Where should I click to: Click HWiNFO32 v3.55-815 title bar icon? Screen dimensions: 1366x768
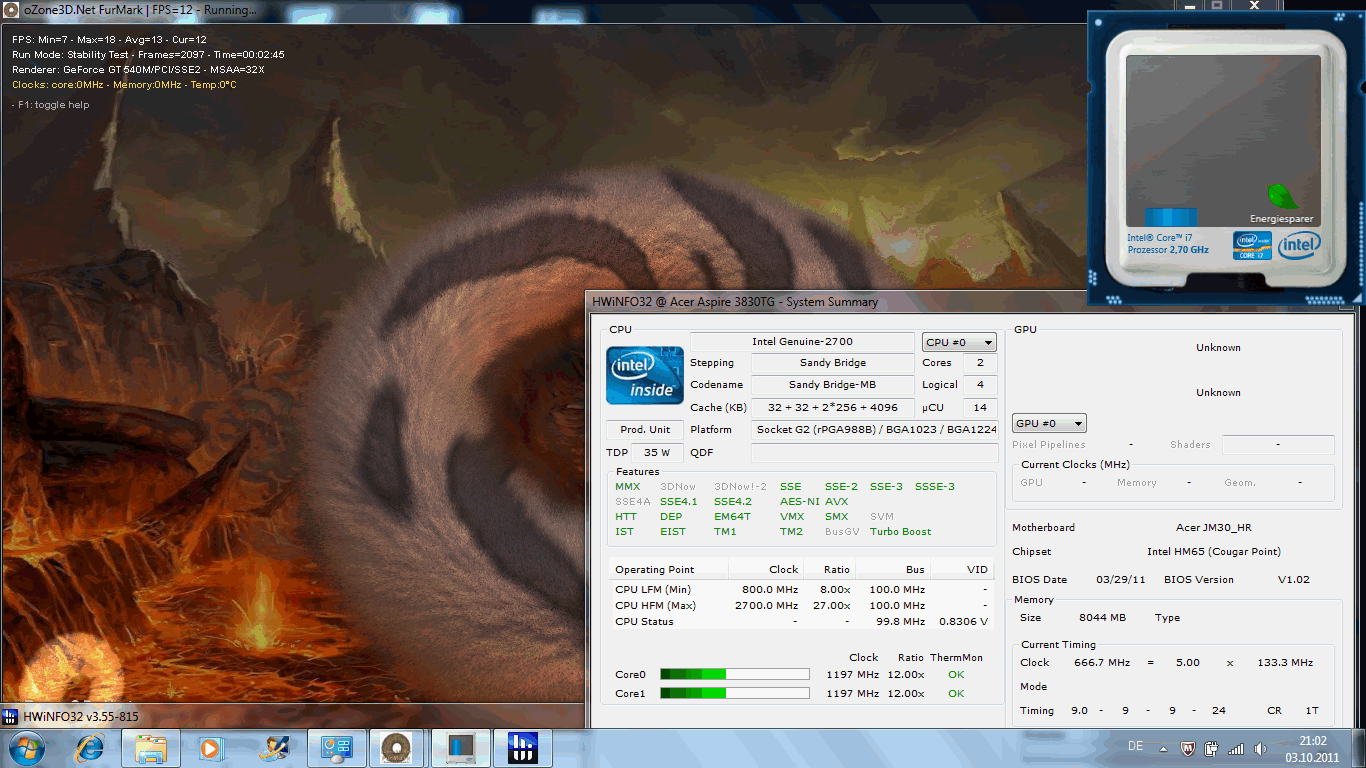tap(10, 716)
